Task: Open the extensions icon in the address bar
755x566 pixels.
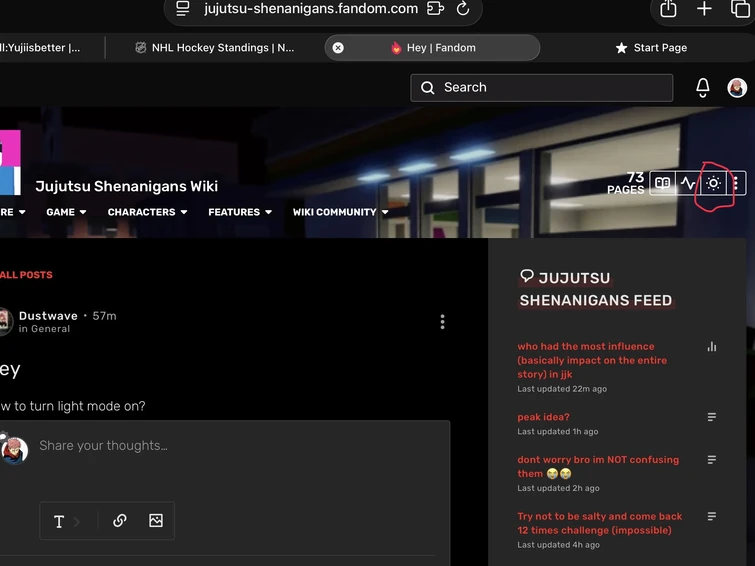Action: (435, 8)
